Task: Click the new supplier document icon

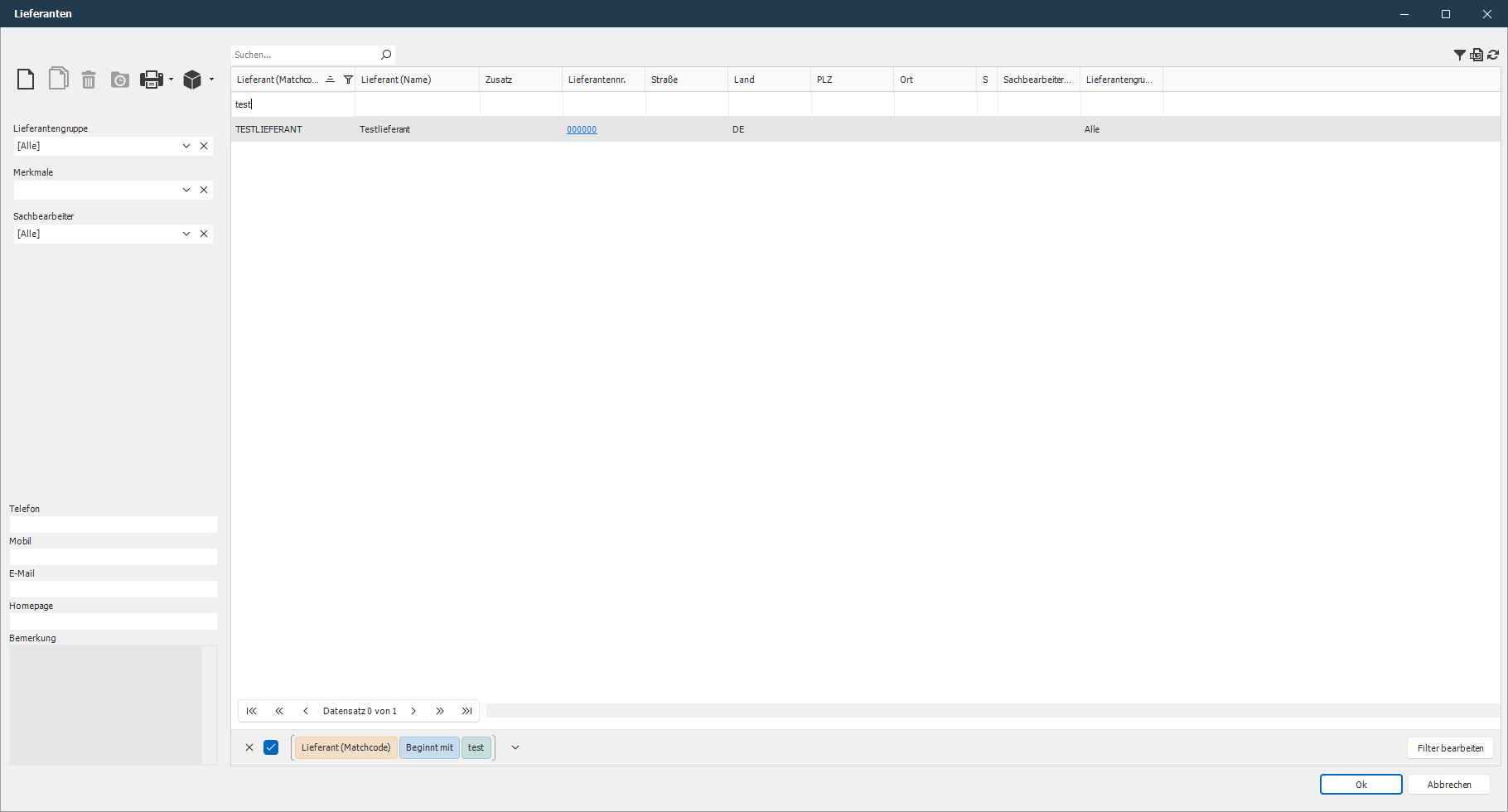Action: pyautogui.click(x=26, y=80)
